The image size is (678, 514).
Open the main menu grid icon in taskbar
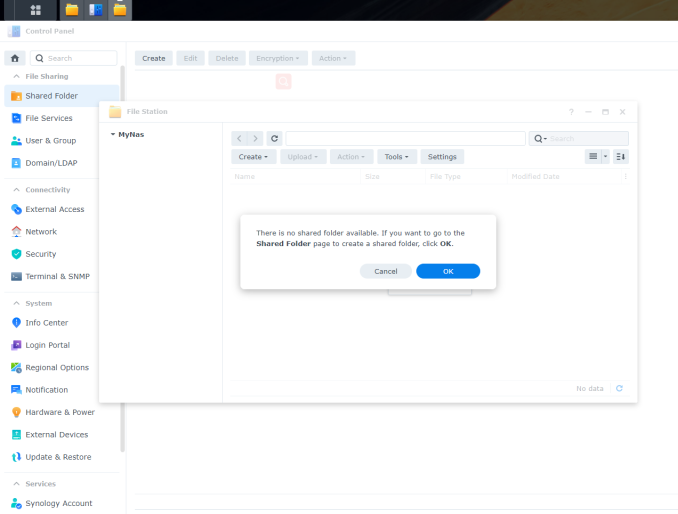(36, 10)
